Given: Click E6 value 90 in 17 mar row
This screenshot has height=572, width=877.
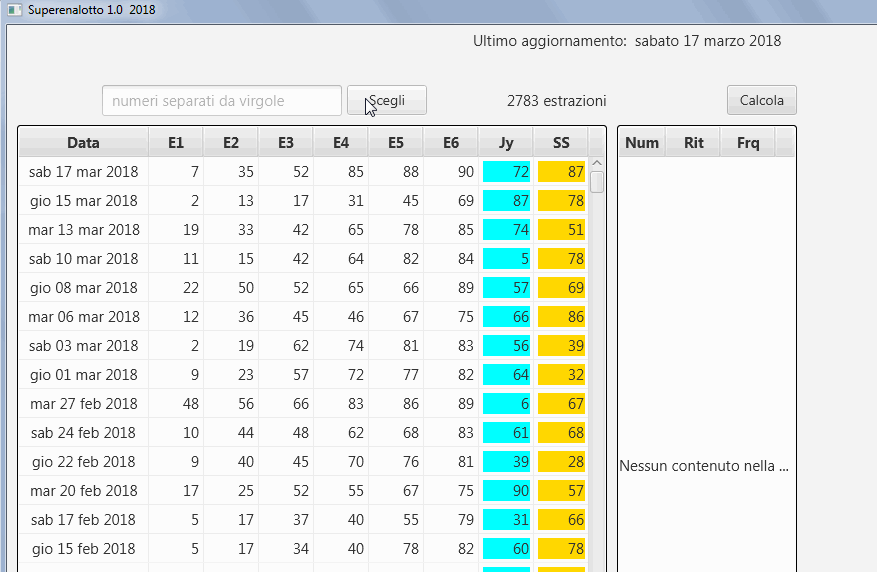Looking at the screenshot, I should [x=465, y=172].
